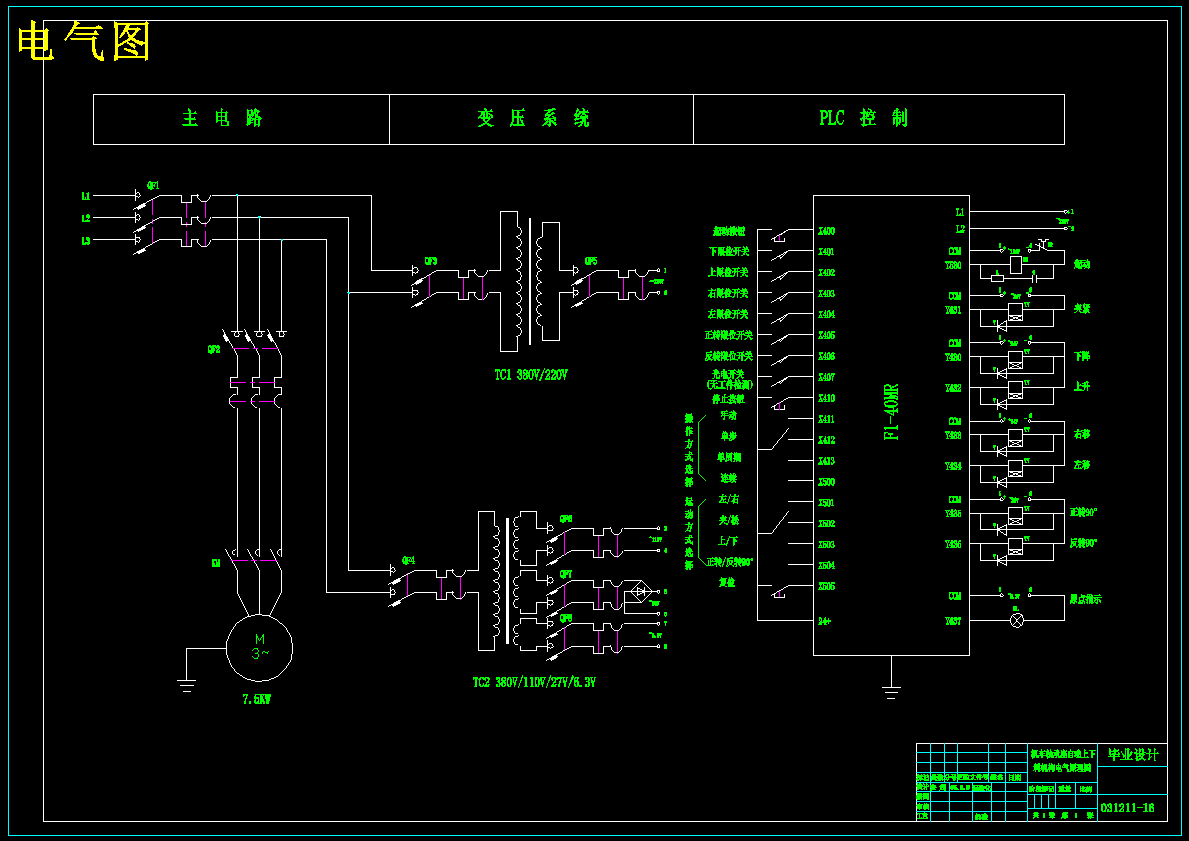Select the PLC 控制 header cell
Image resolution: width=1189 pixels, height=841 pixels.
[879, 119]
